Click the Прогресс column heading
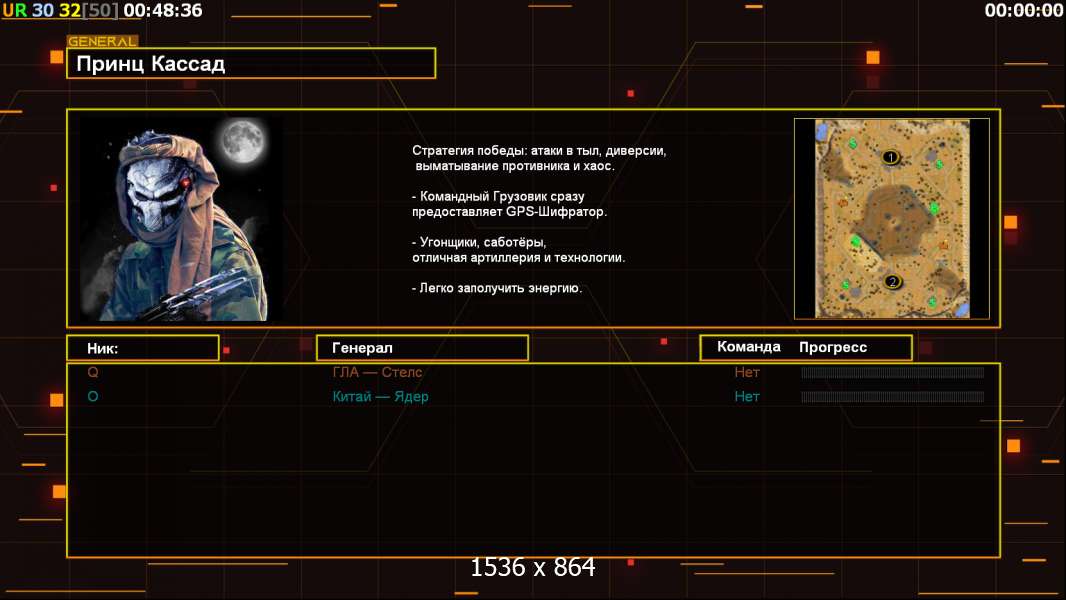 pos(833,347)
